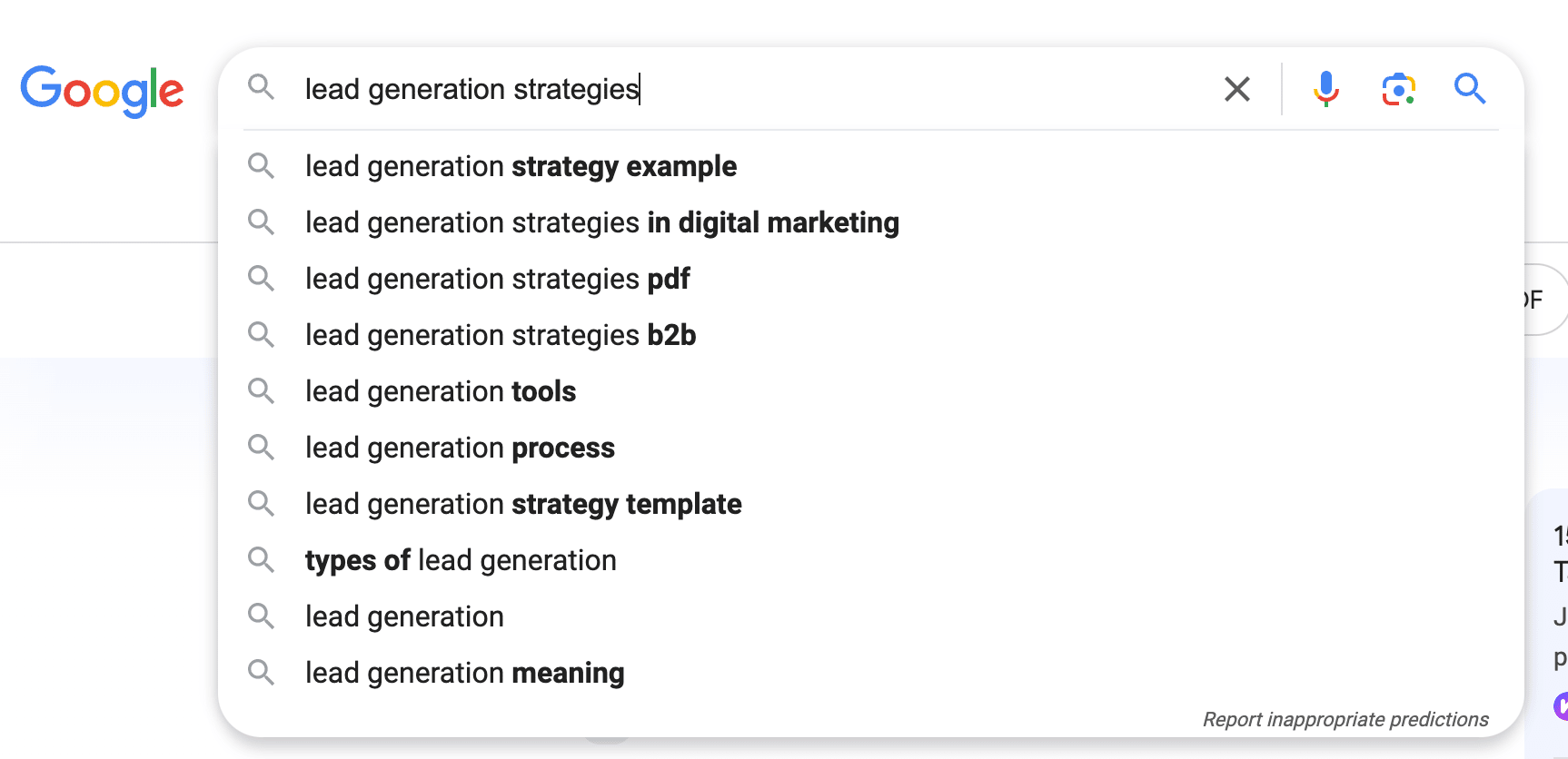Start voice search with the microphone icon

(1326, 89)
